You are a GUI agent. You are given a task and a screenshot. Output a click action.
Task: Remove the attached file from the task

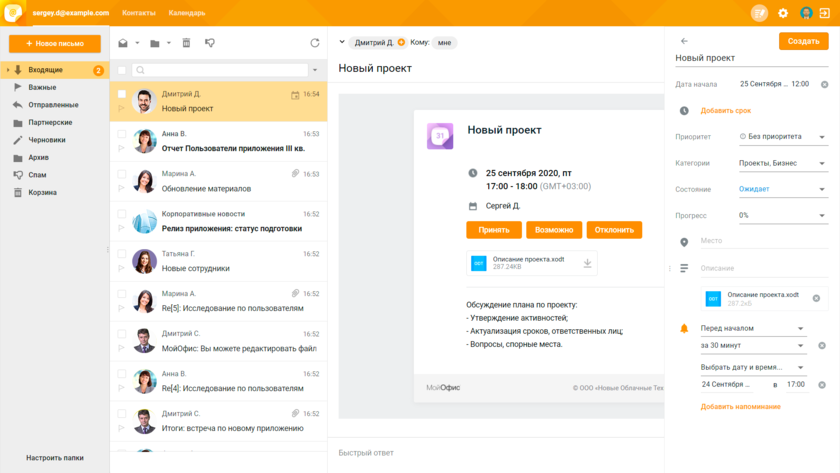coord(816,298)
